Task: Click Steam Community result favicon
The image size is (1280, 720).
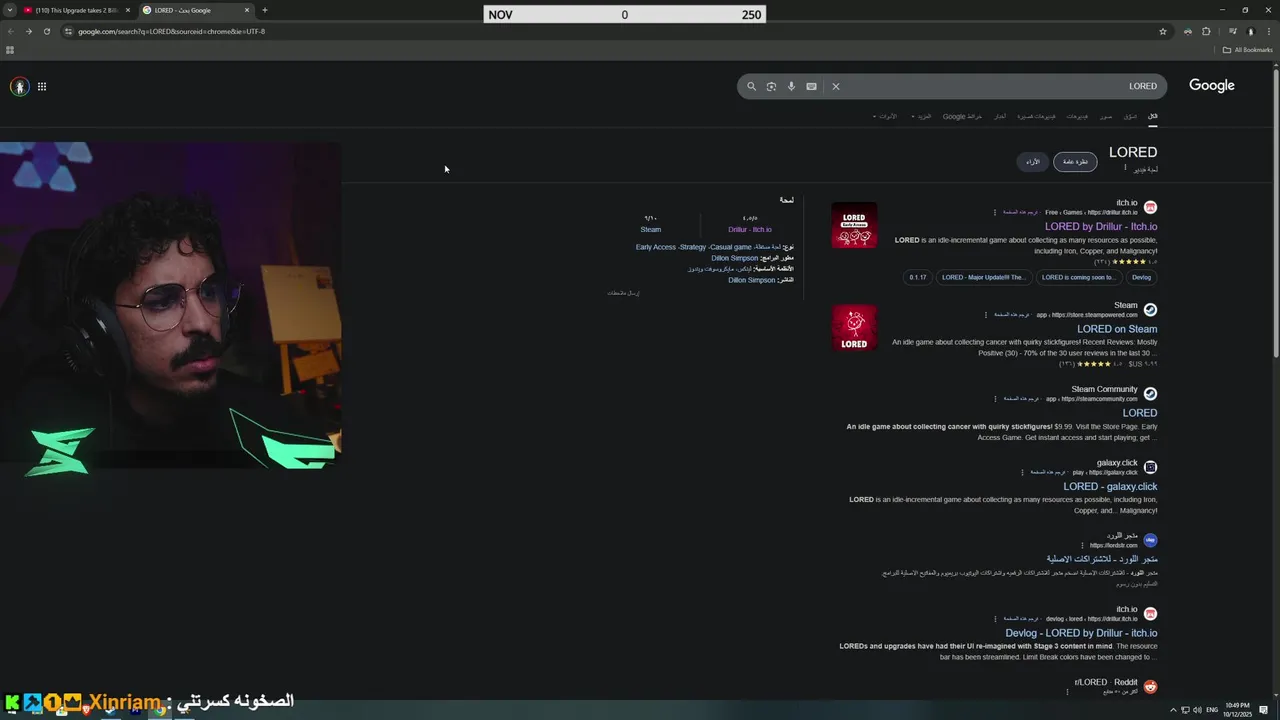Action: pyautogui.click(x=1150, y=394)
